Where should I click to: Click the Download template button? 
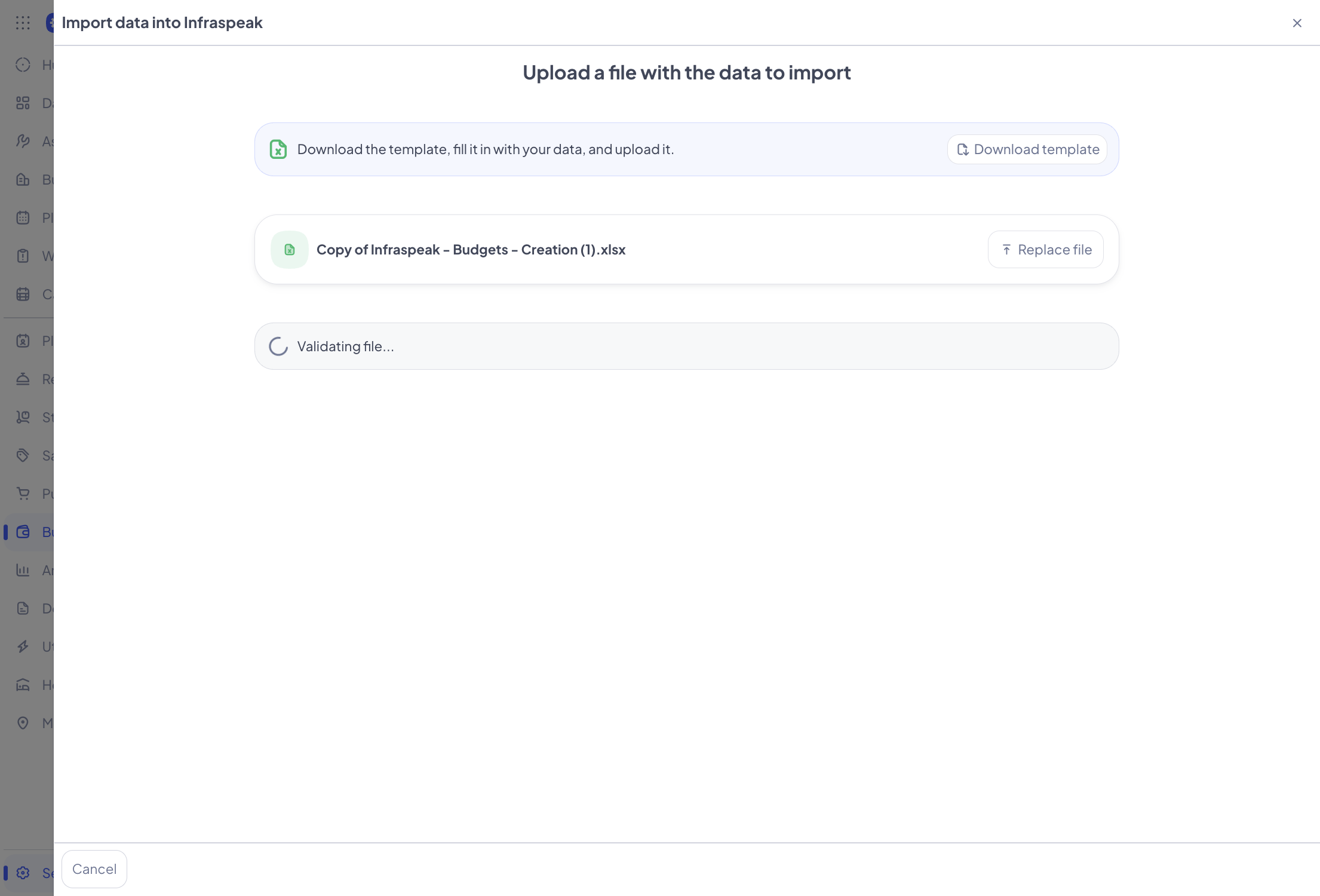coord(1027,149)
